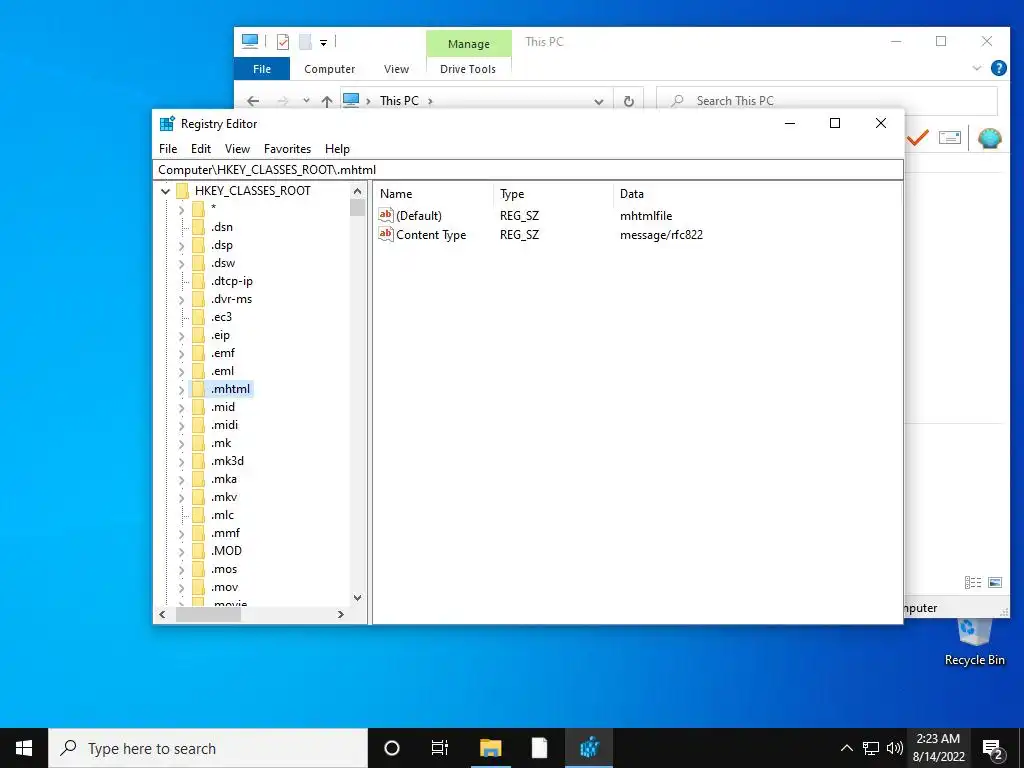The width and height of the screenshot is (1024, 768).
Task: Click the Search This PC box
Action: click(827, 101)
